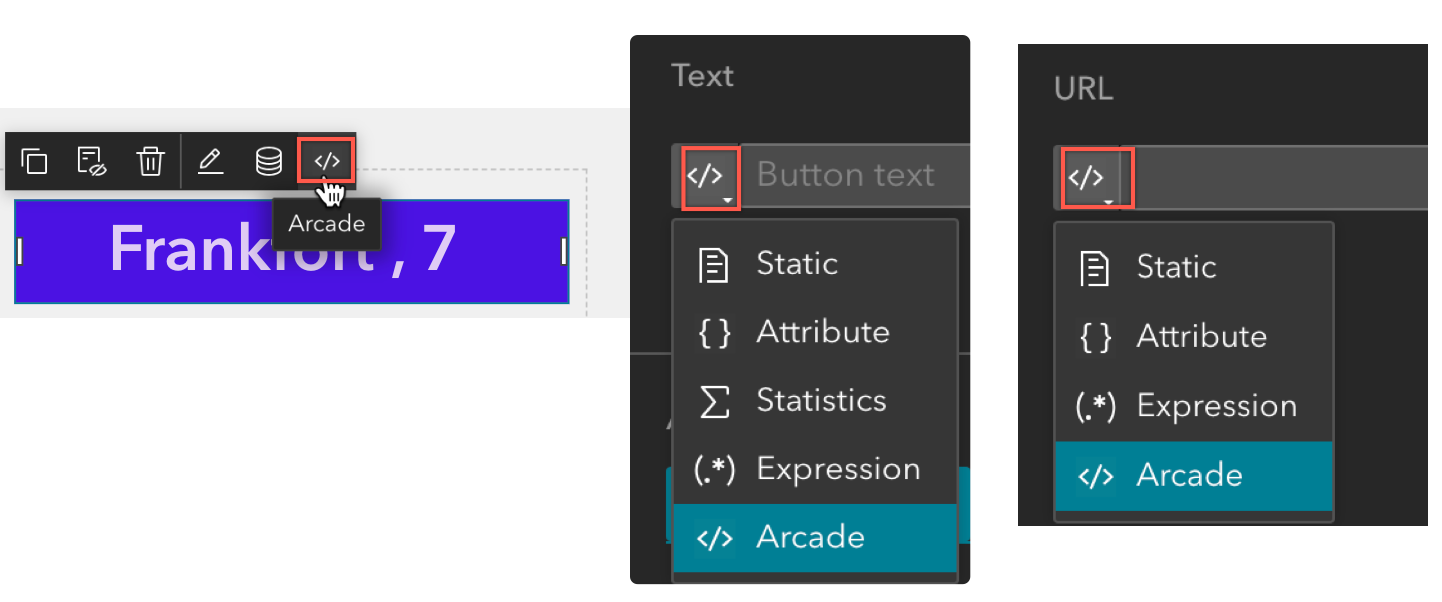Click the style icon next to duplicate

[92, 161]
